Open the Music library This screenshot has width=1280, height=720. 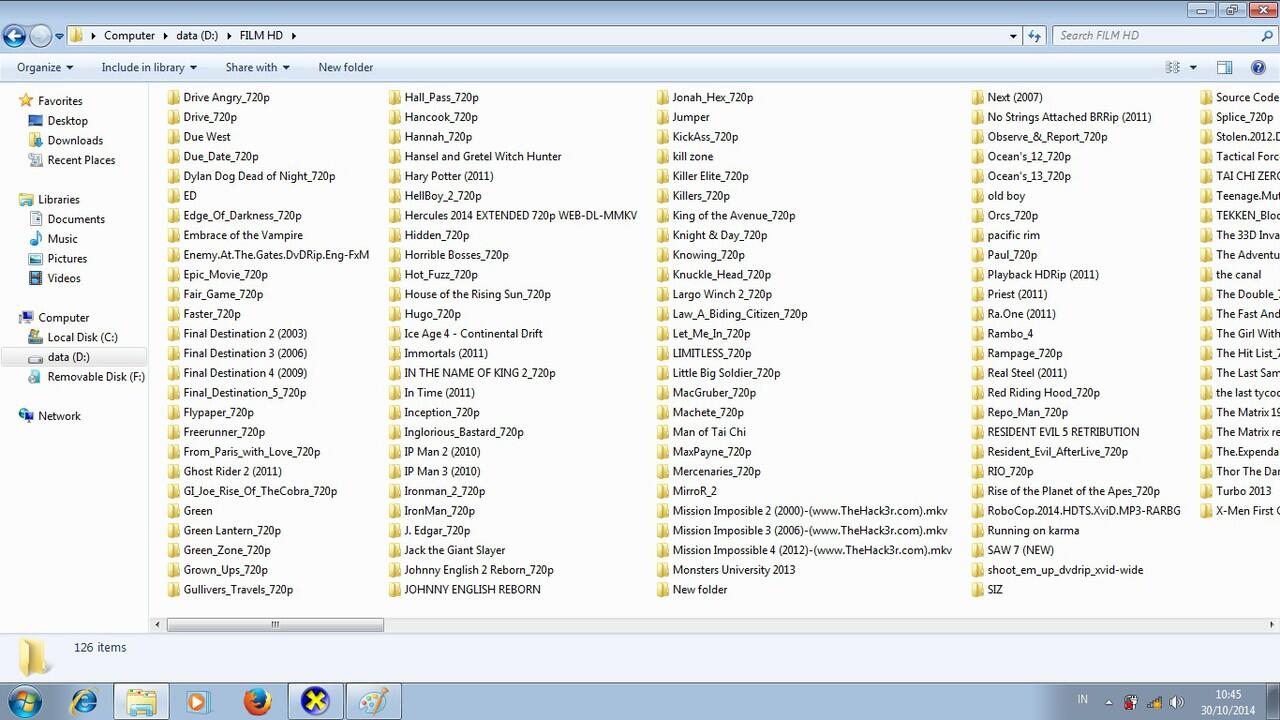click(62, 239)
